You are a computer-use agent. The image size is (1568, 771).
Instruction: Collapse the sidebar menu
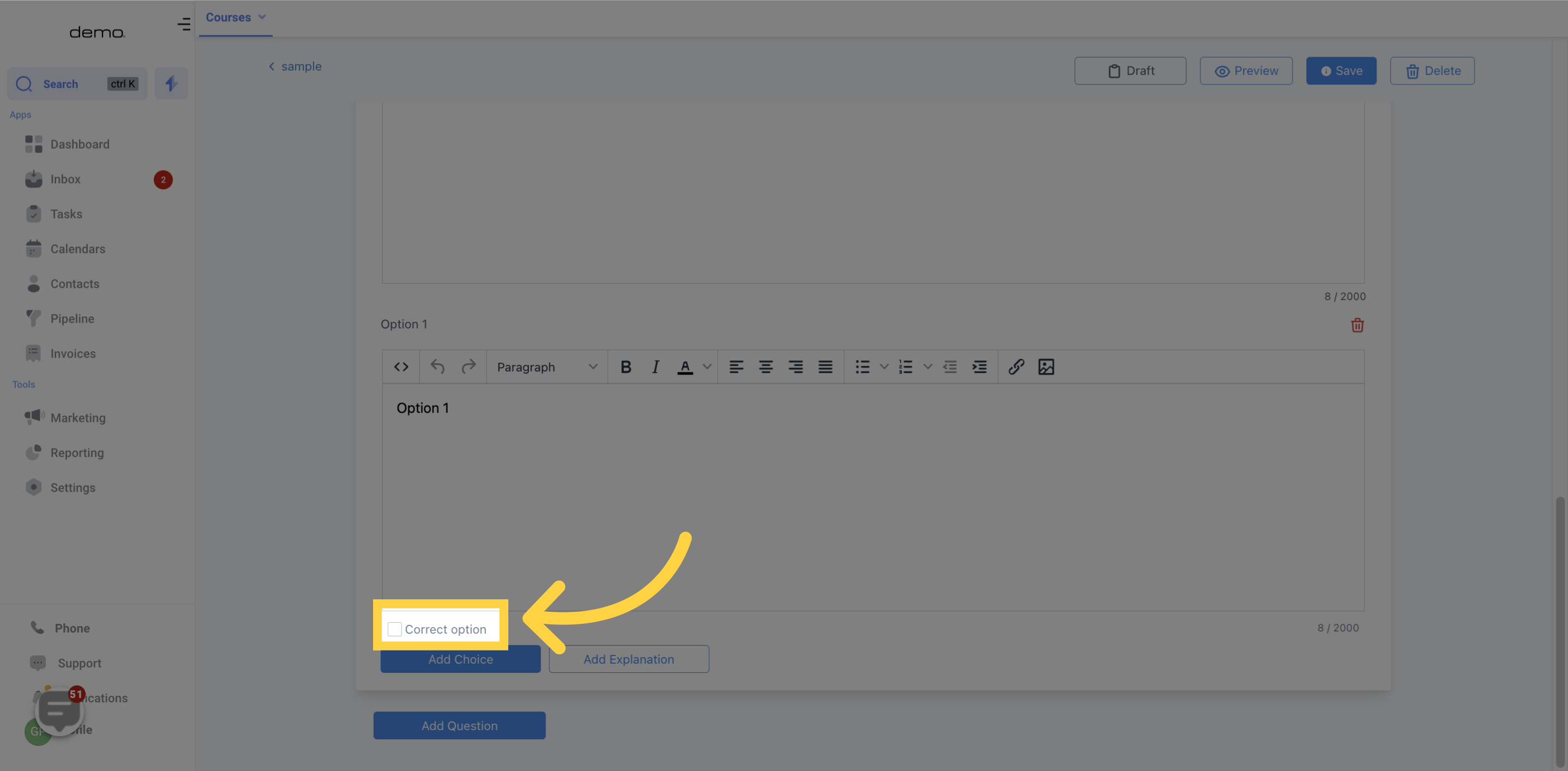[184, 24]
